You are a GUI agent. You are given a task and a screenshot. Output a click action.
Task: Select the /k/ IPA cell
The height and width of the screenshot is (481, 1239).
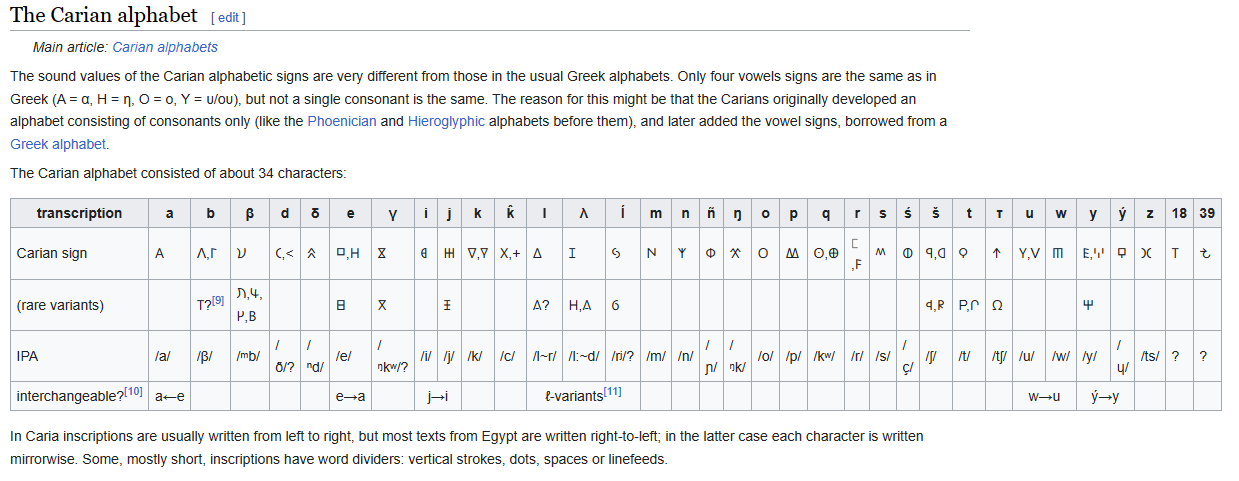477,356
